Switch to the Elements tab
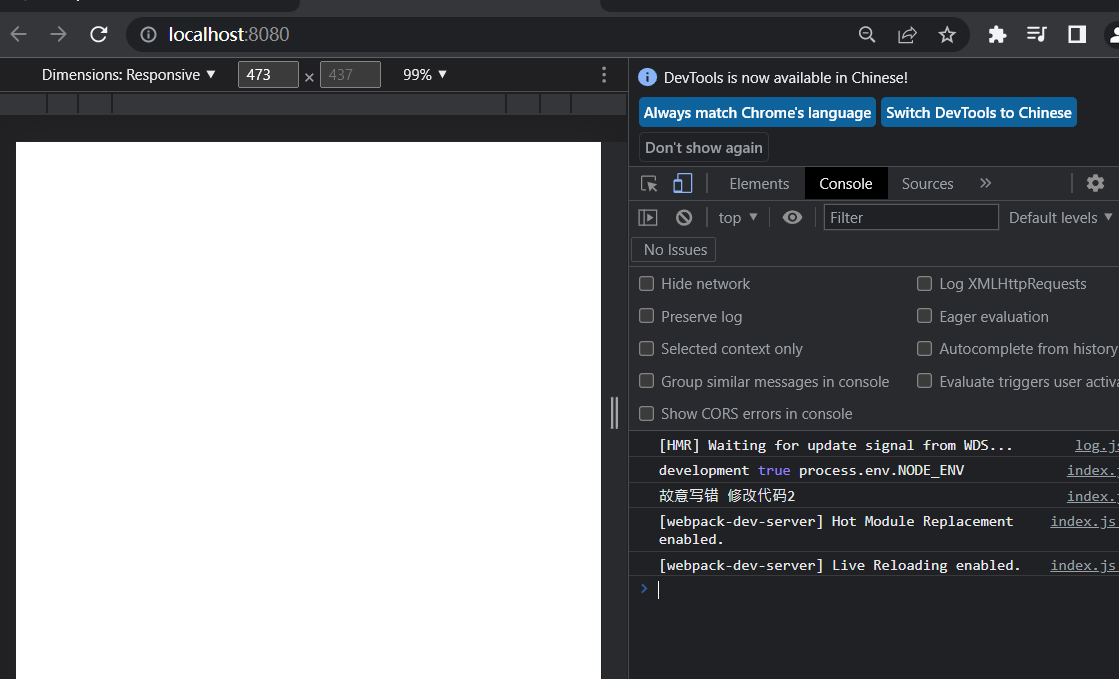Screen dimensions: 1119x679 [759, 183]
